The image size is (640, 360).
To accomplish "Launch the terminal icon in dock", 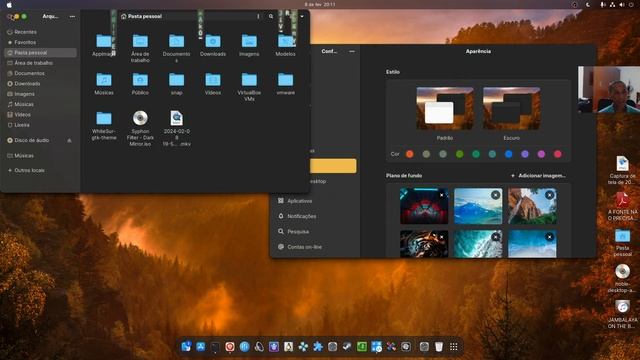I will click(215, 347).
